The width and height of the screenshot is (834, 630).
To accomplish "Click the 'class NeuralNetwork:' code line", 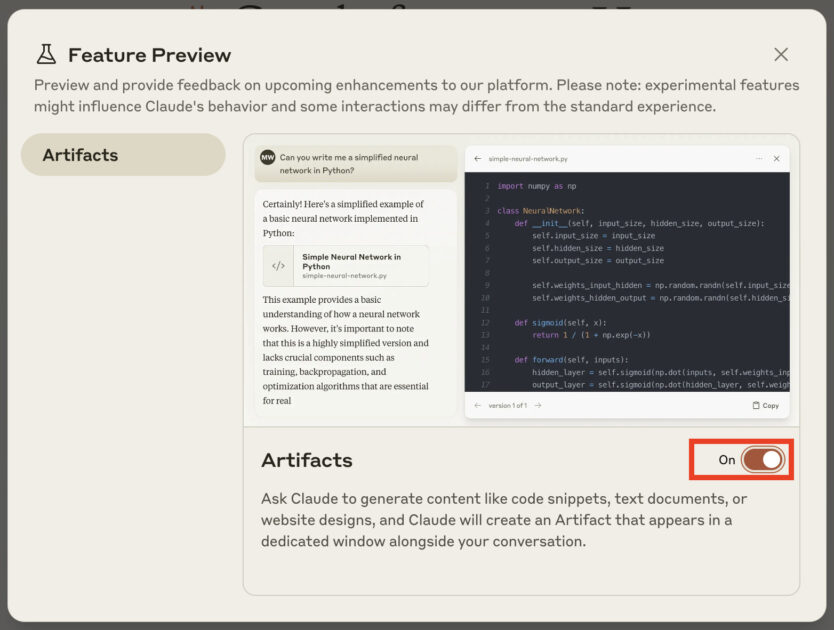I will [x=540, y=211].
